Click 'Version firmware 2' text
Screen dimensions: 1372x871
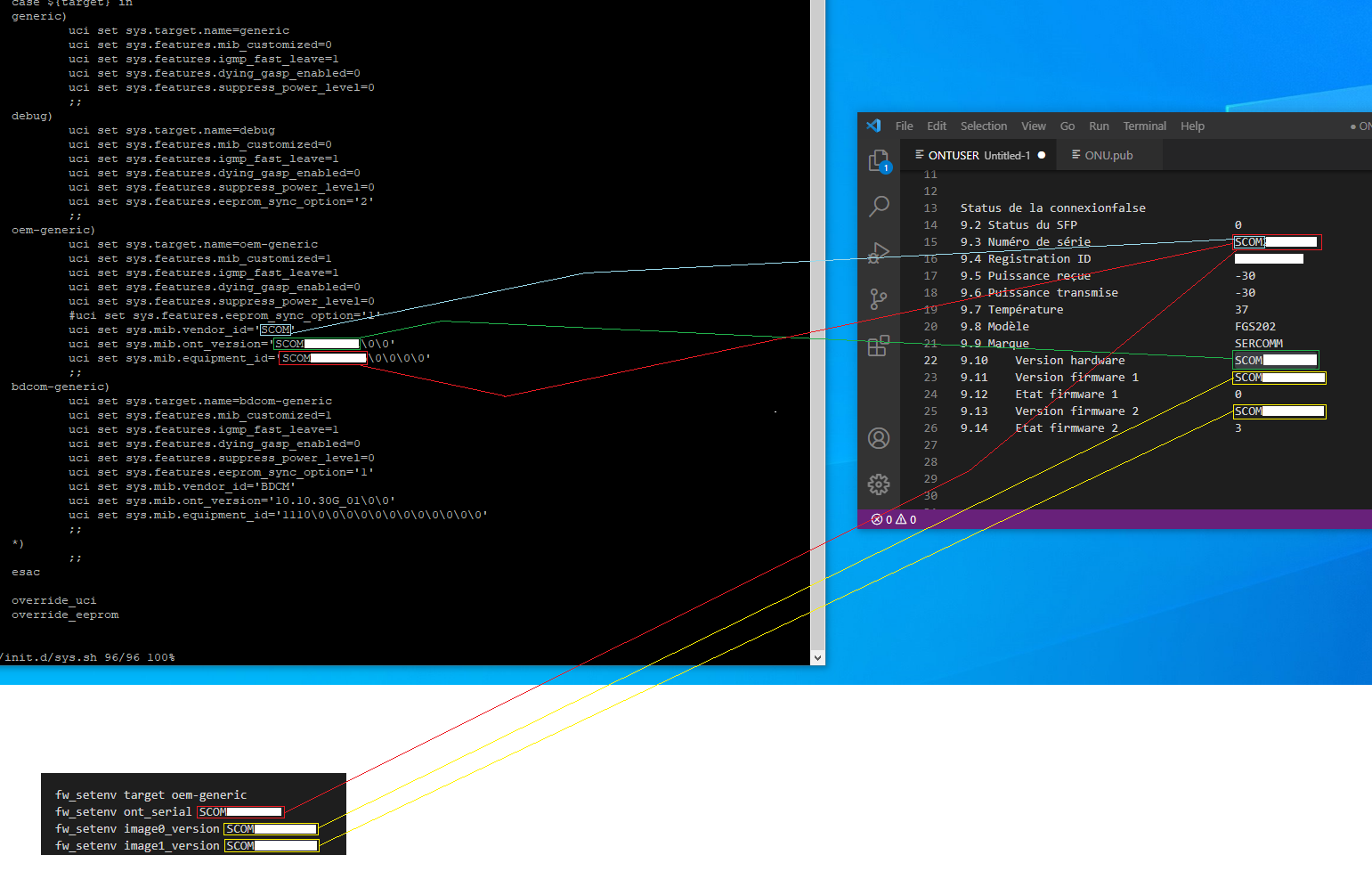point(1076,411)
